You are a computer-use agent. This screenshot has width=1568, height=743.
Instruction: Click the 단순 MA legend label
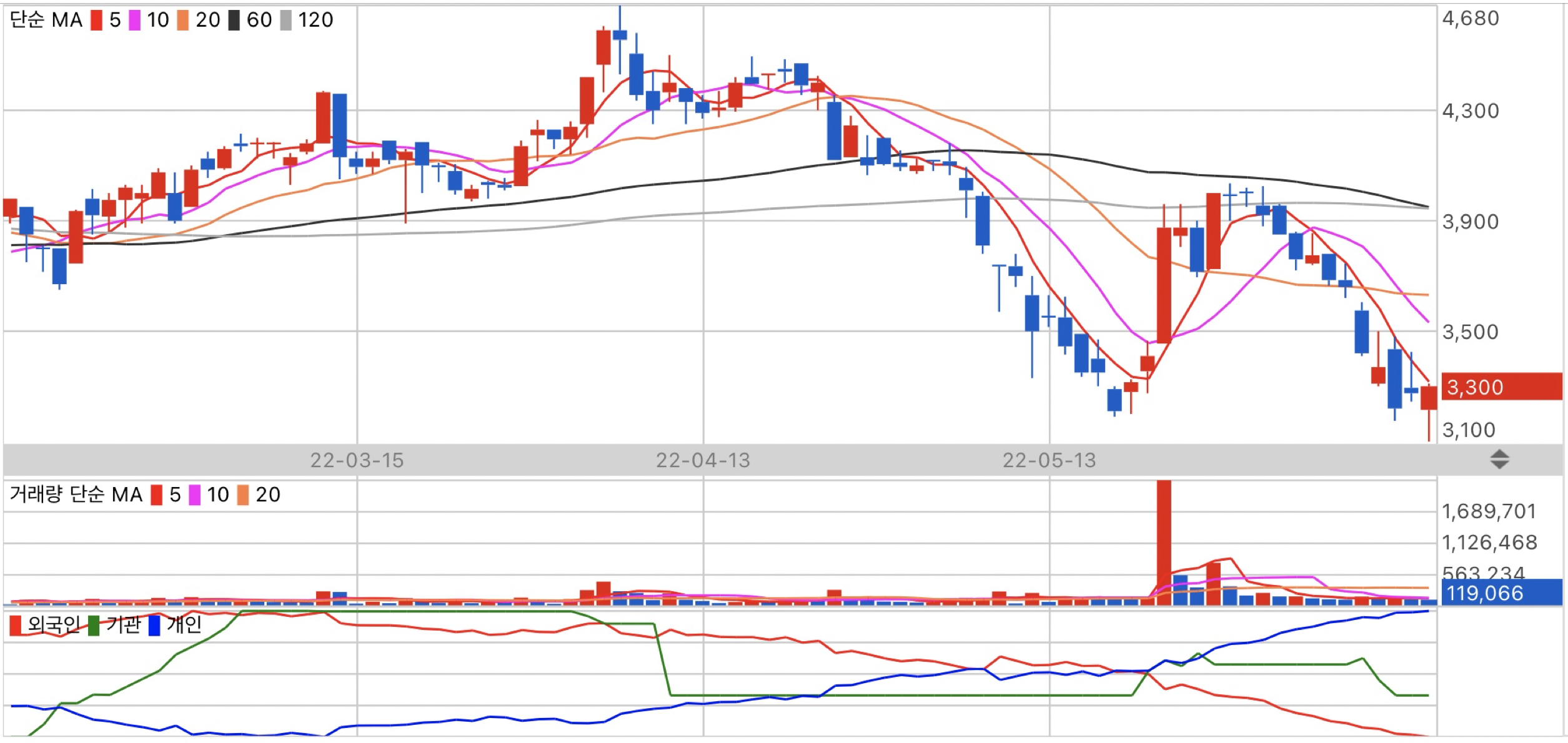[46, 20]
